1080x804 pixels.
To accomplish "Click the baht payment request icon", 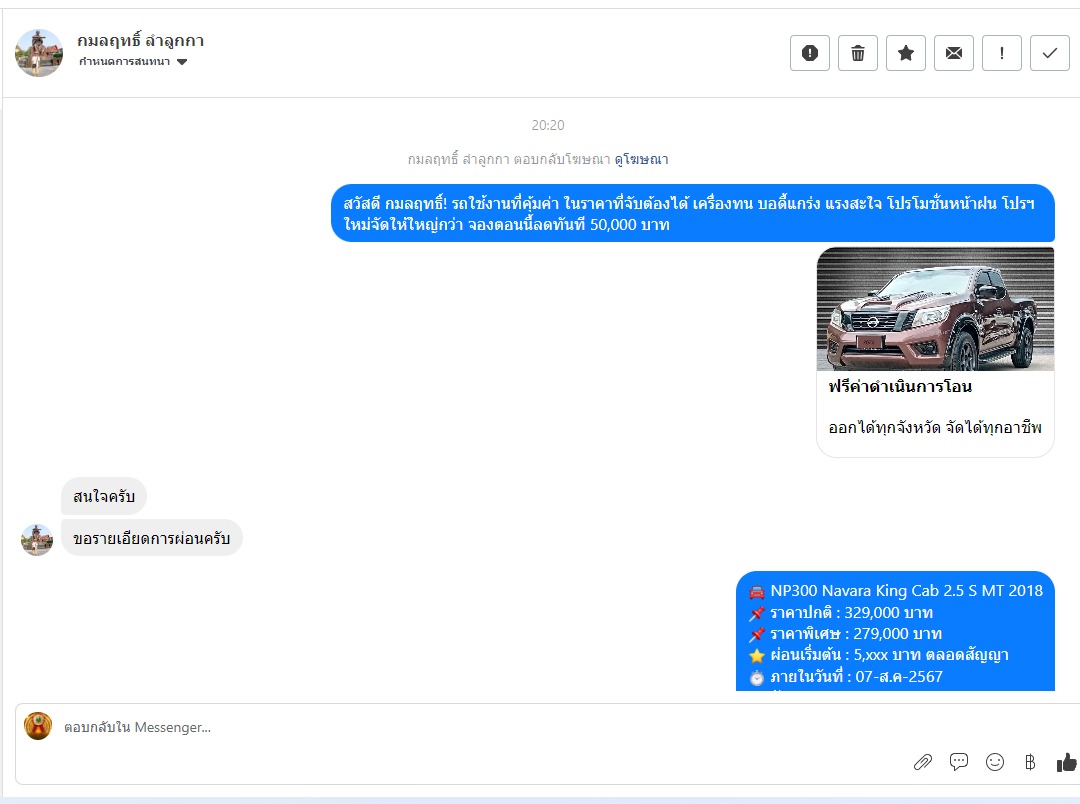I will (1030, 762).
